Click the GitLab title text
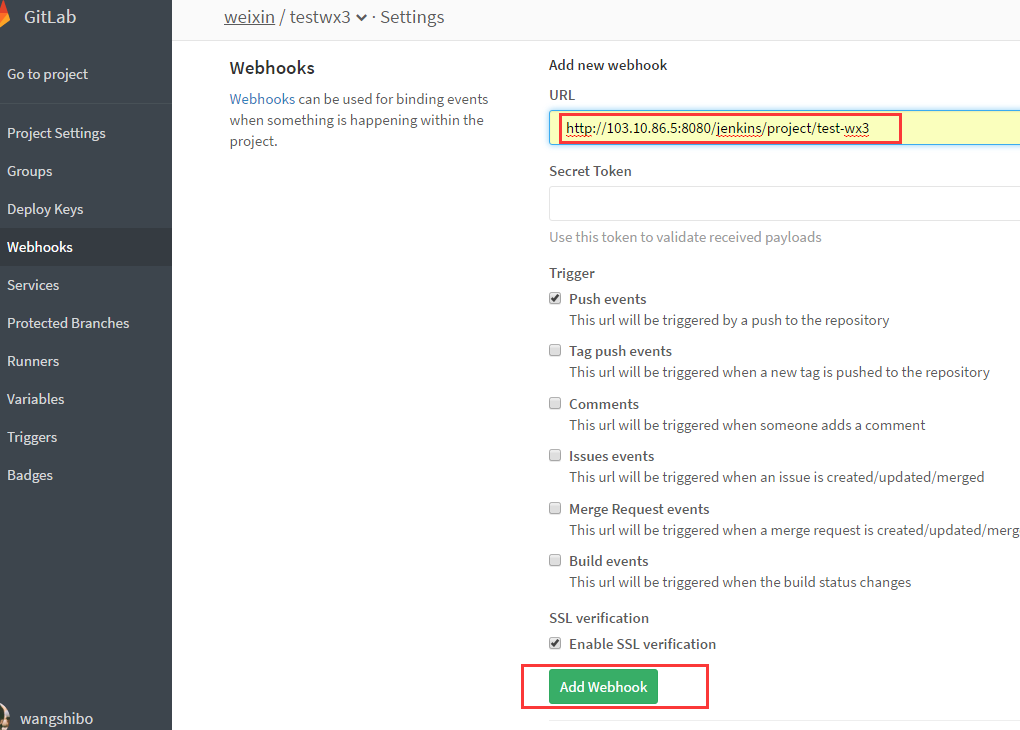 (x=50, y=17)
